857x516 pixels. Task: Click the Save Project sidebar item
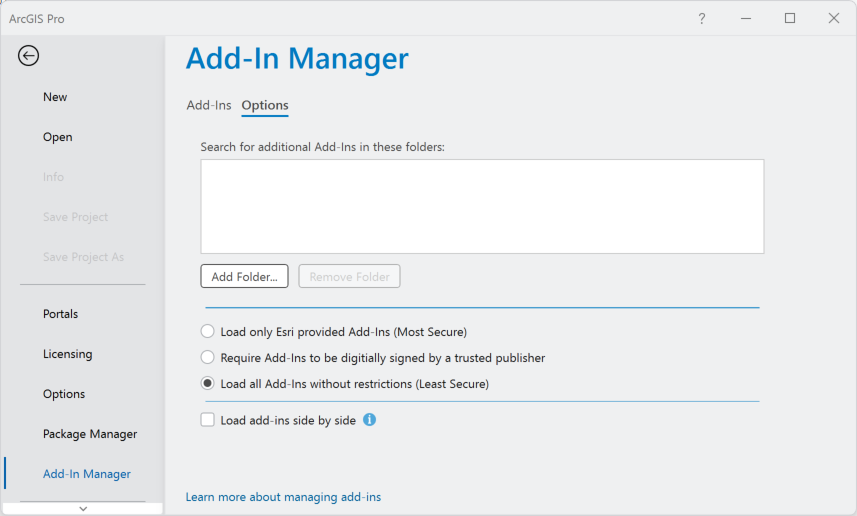(x=75, y=217)
